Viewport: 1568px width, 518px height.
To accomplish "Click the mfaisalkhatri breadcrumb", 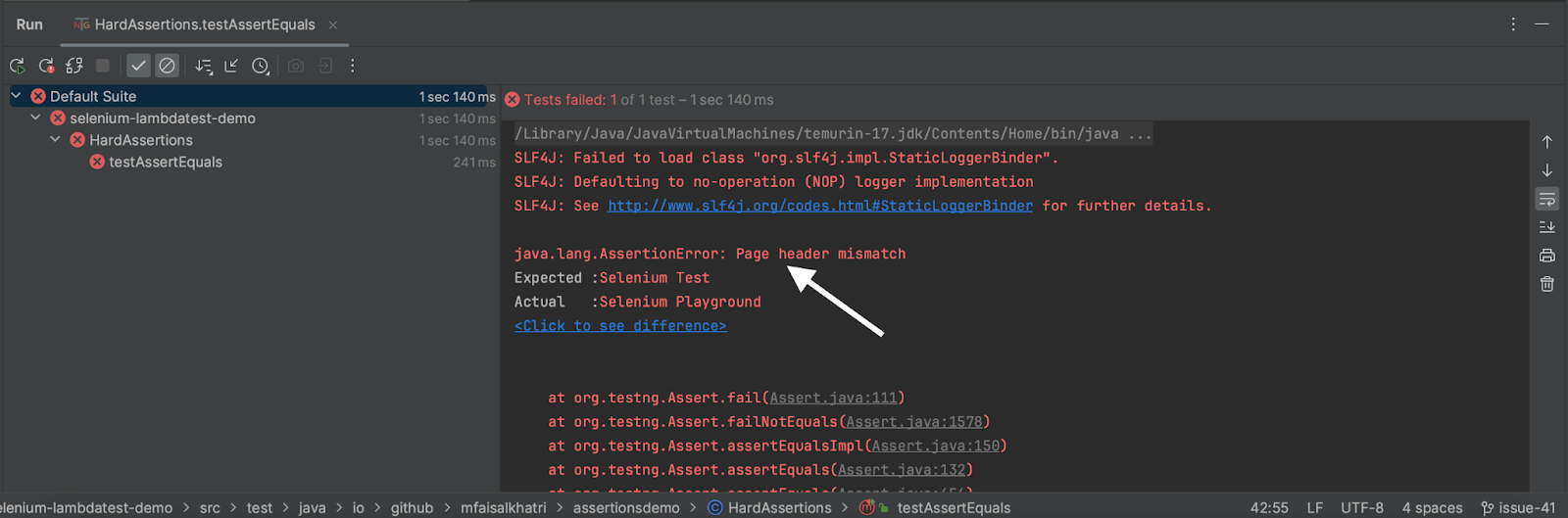I will 504,507.
